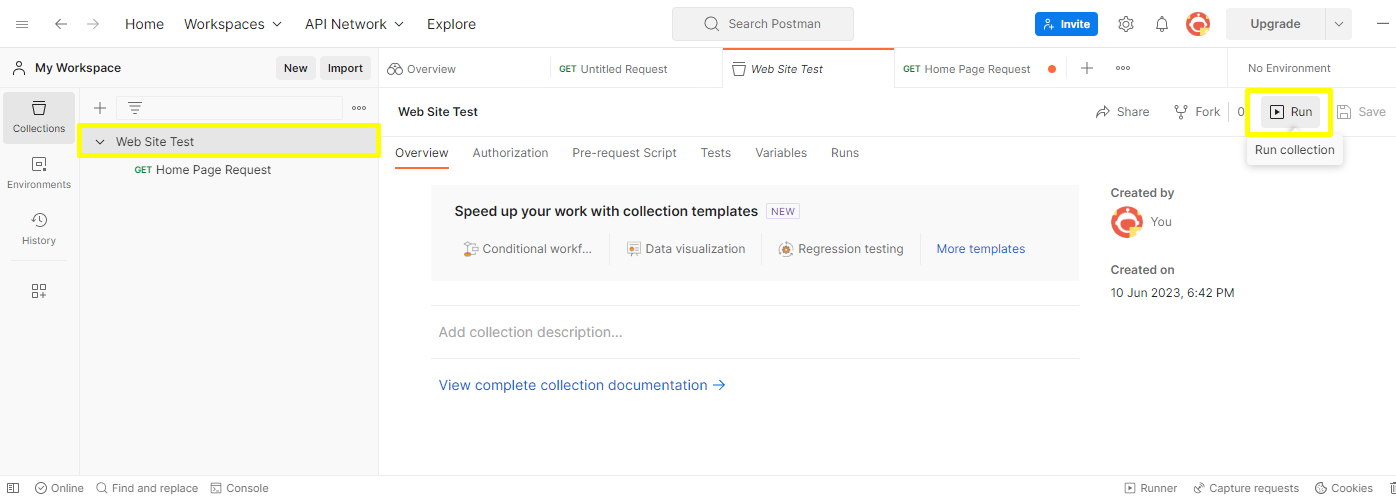Click the Run collection button
The image size is (1396, 498).
(1290, 112)
